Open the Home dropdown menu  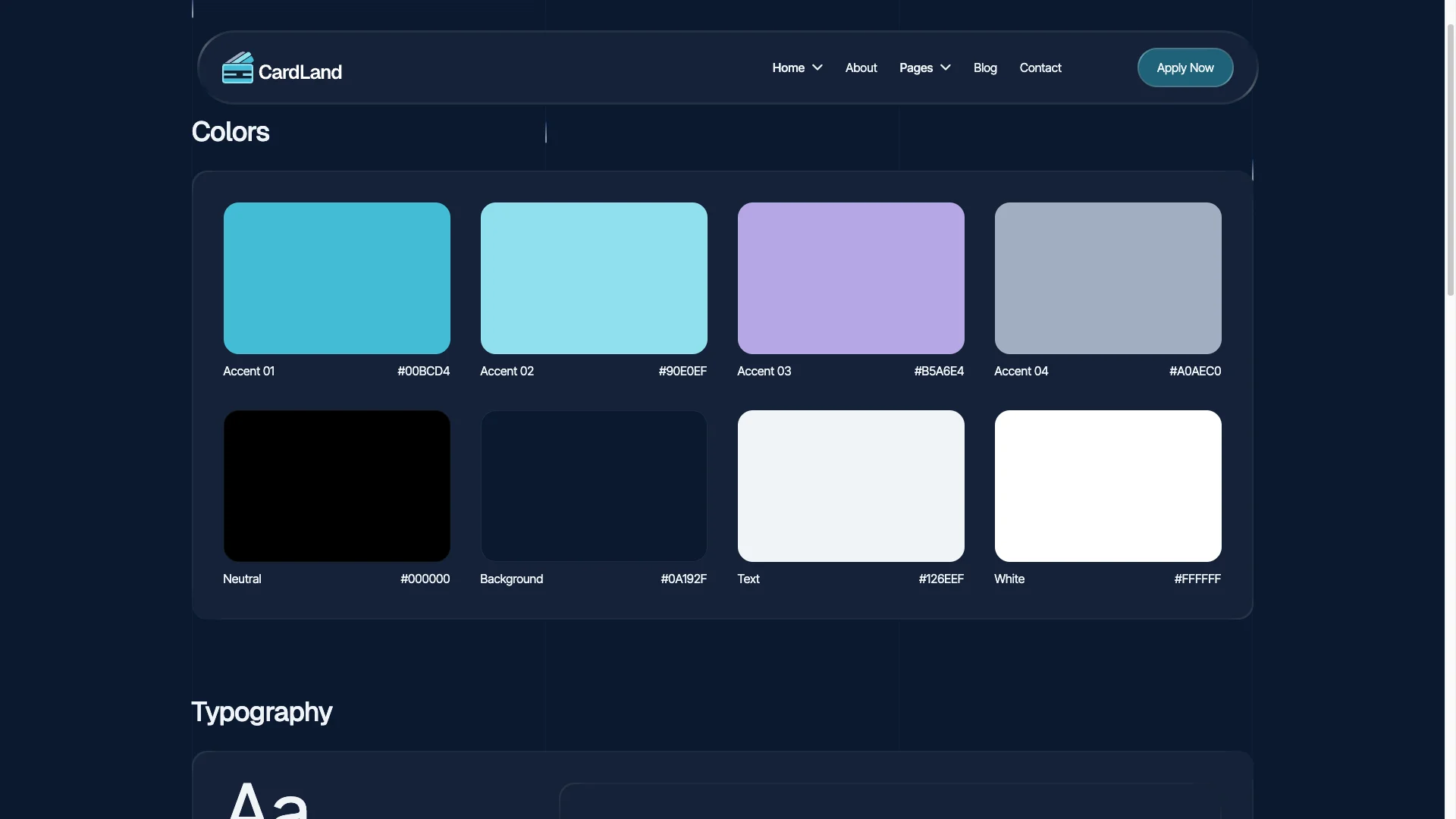click(796, 67)
